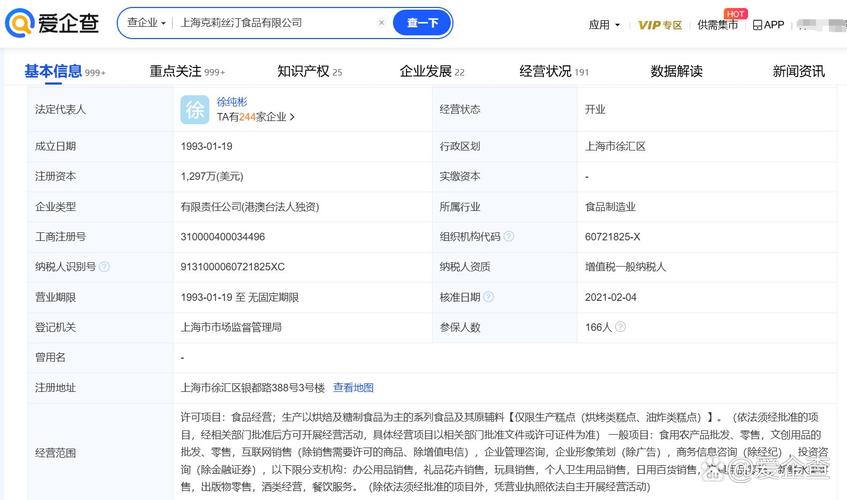Select 工商注册号 value 310000400034496
This screenshot has height=500, width=847.
tap(223, 237)
